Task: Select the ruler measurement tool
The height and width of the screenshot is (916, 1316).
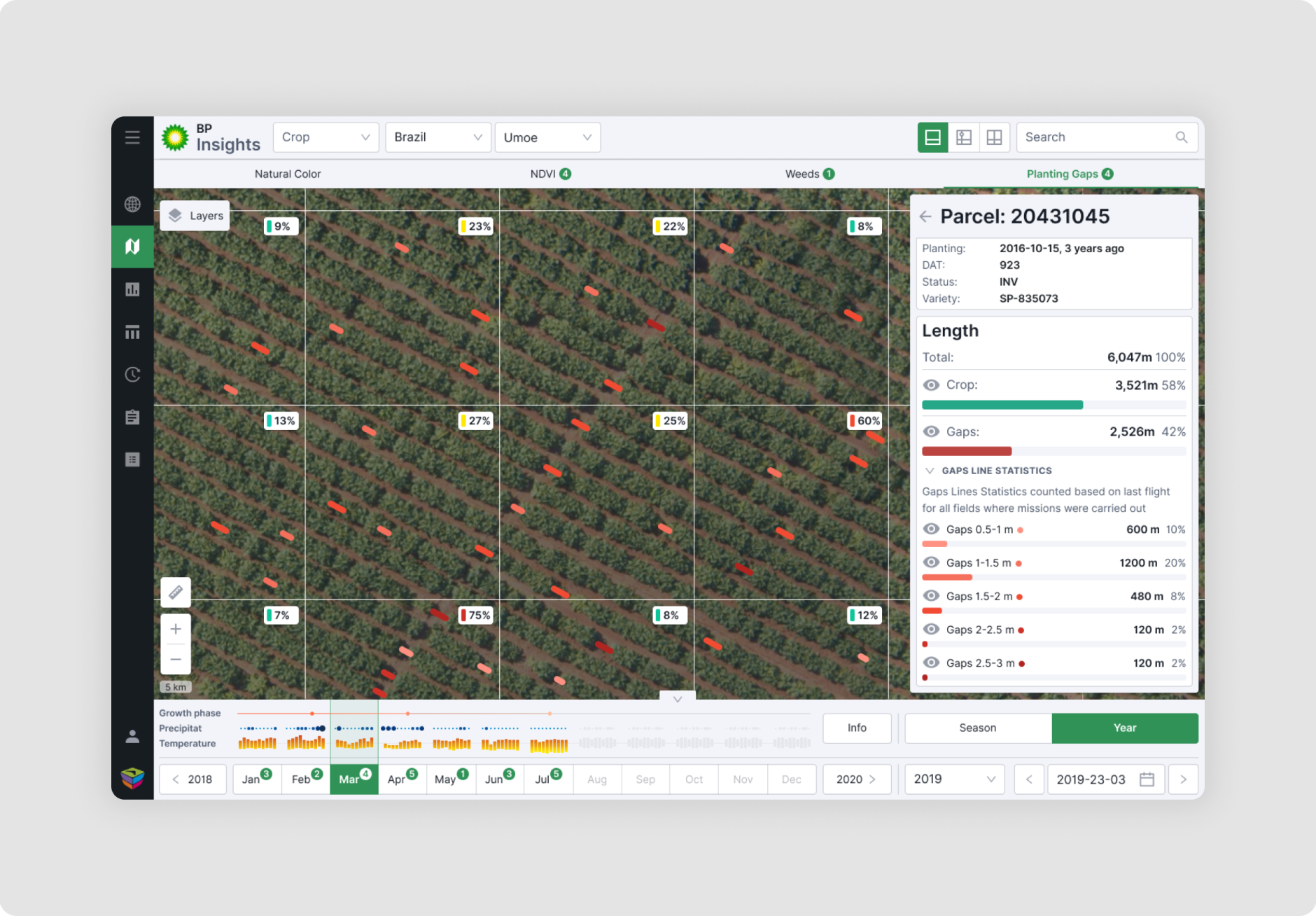Action: click(x=176, y=592)
